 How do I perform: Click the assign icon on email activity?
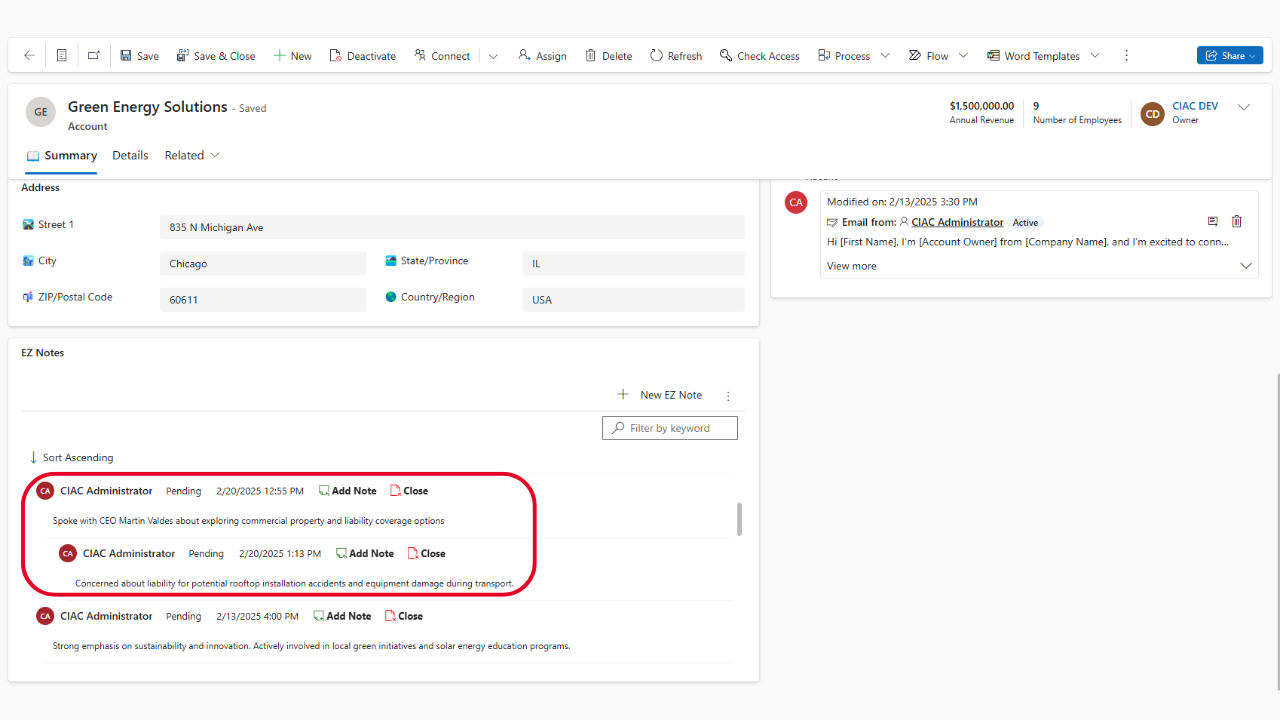[x=1213, y=222]
